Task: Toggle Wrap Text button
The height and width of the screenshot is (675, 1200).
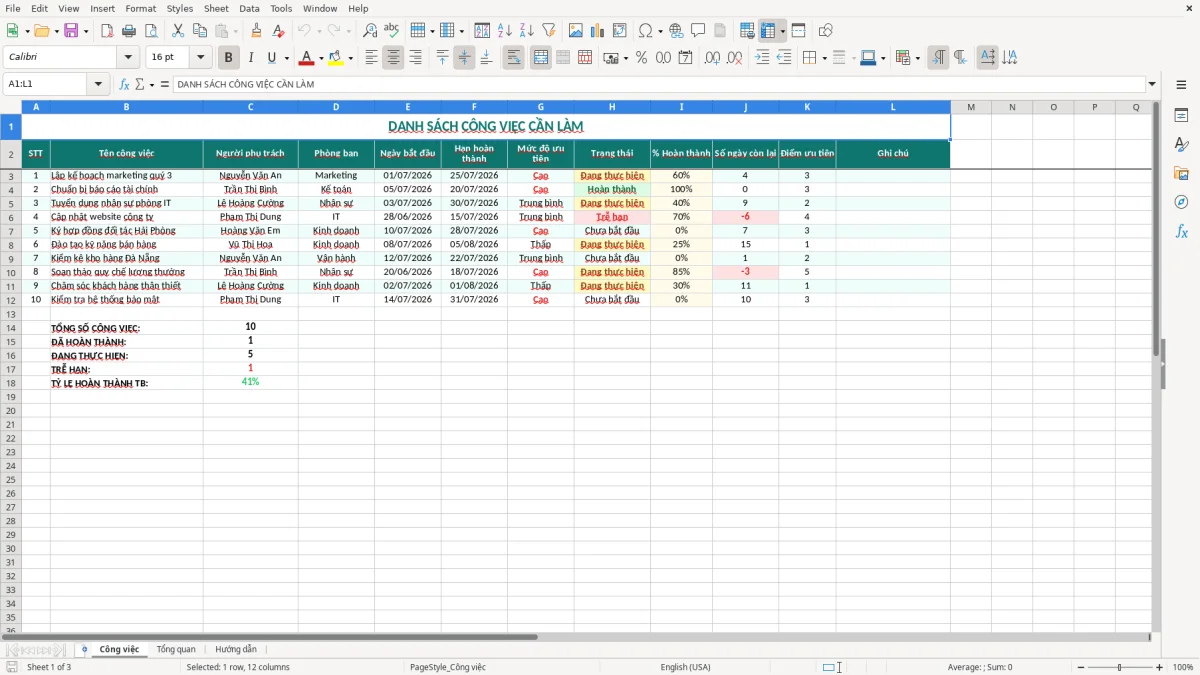Action: (x=514, y=58)
